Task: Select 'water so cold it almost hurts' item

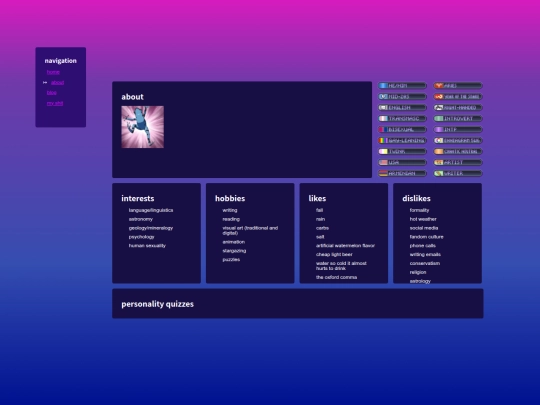Action: coord(341,266)
